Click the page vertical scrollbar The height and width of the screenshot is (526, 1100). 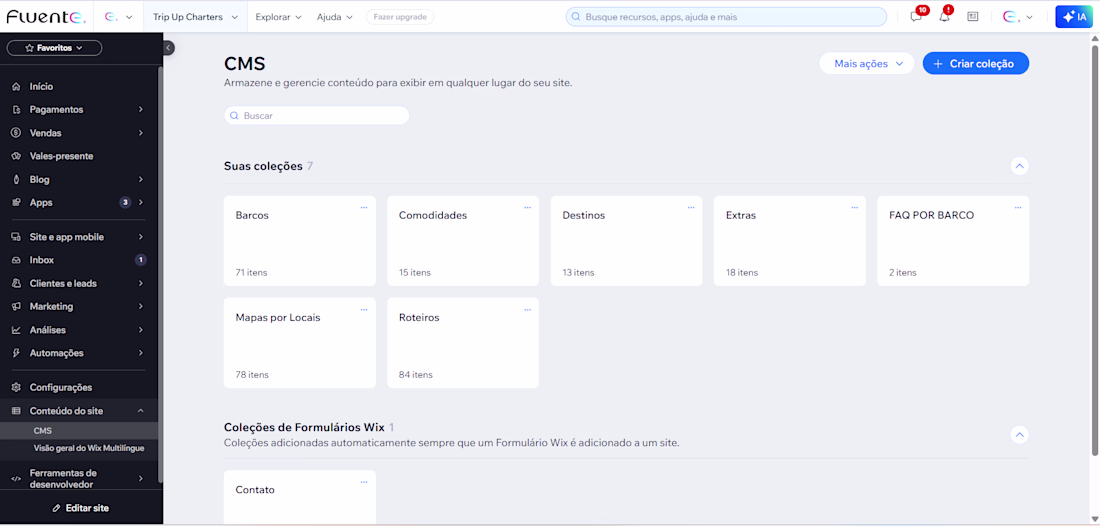[x=1094, y=249]
